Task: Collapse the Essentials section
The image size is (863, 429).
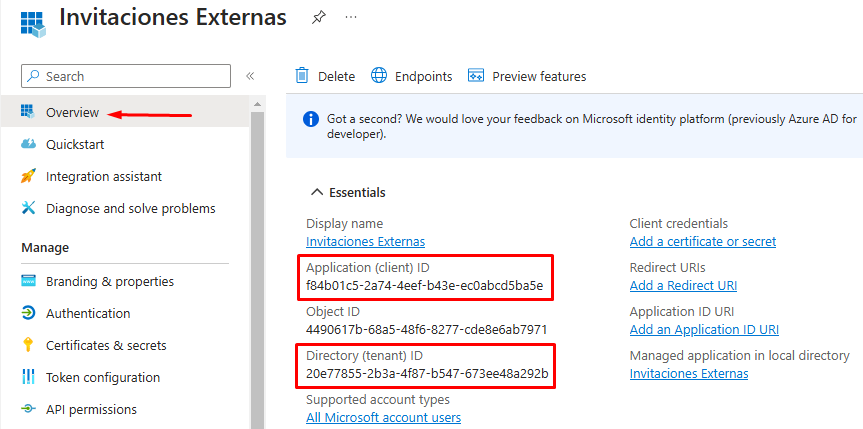Action: pyautogui.click(x=348, y=192)
